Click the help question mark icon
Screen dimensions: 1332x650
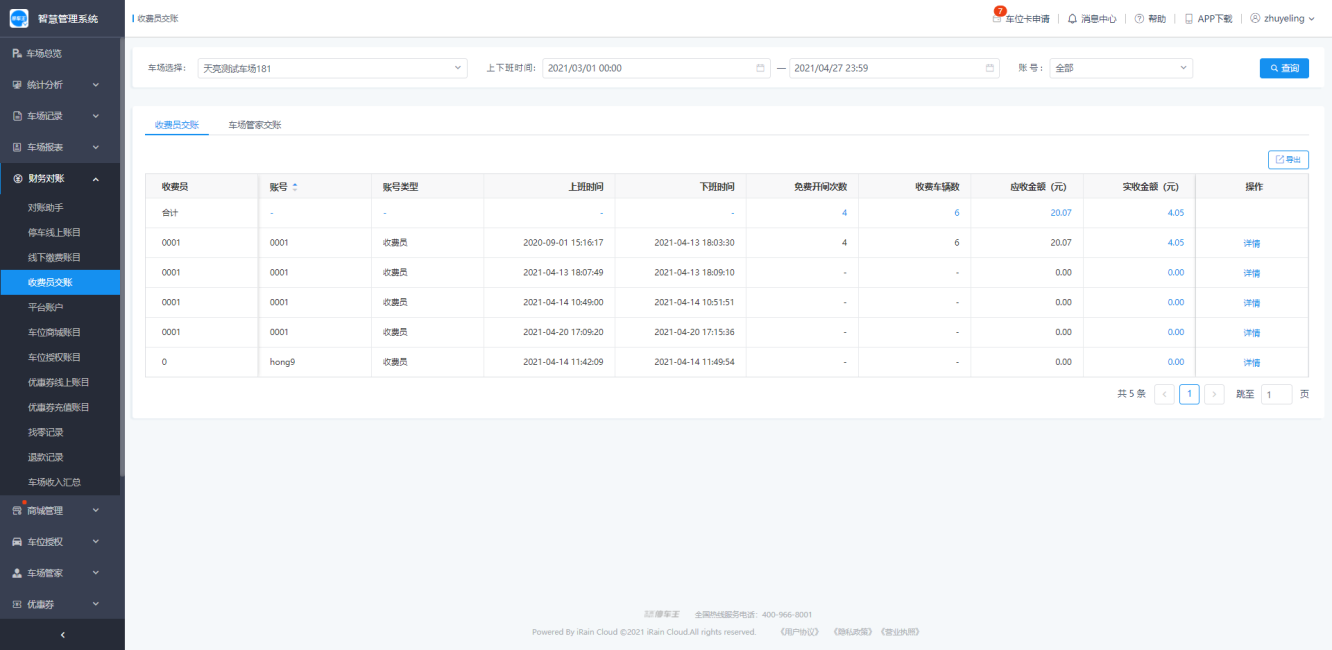(x=1139, y=19)
